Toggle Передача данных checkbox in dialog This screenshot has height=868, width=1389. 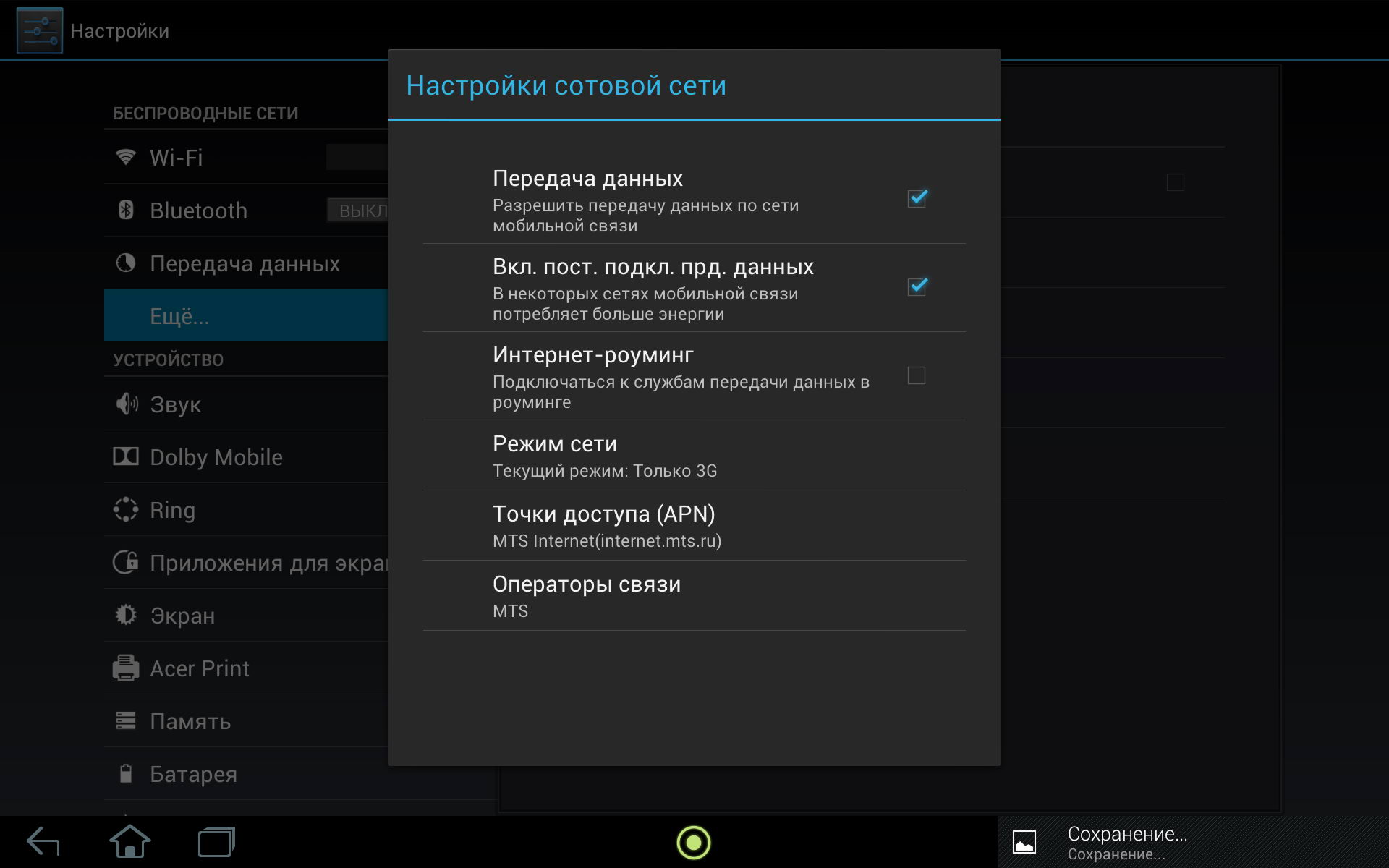[917, 198]
